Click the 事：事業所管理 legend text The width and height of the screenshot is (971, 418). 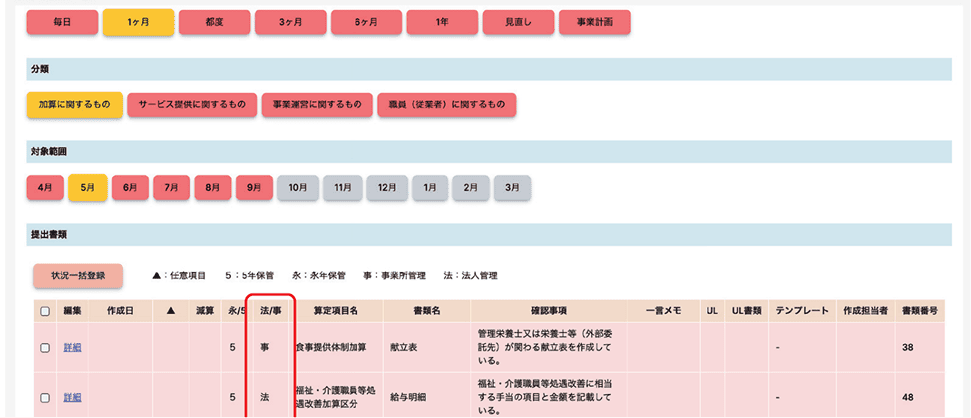coord(395,276)
